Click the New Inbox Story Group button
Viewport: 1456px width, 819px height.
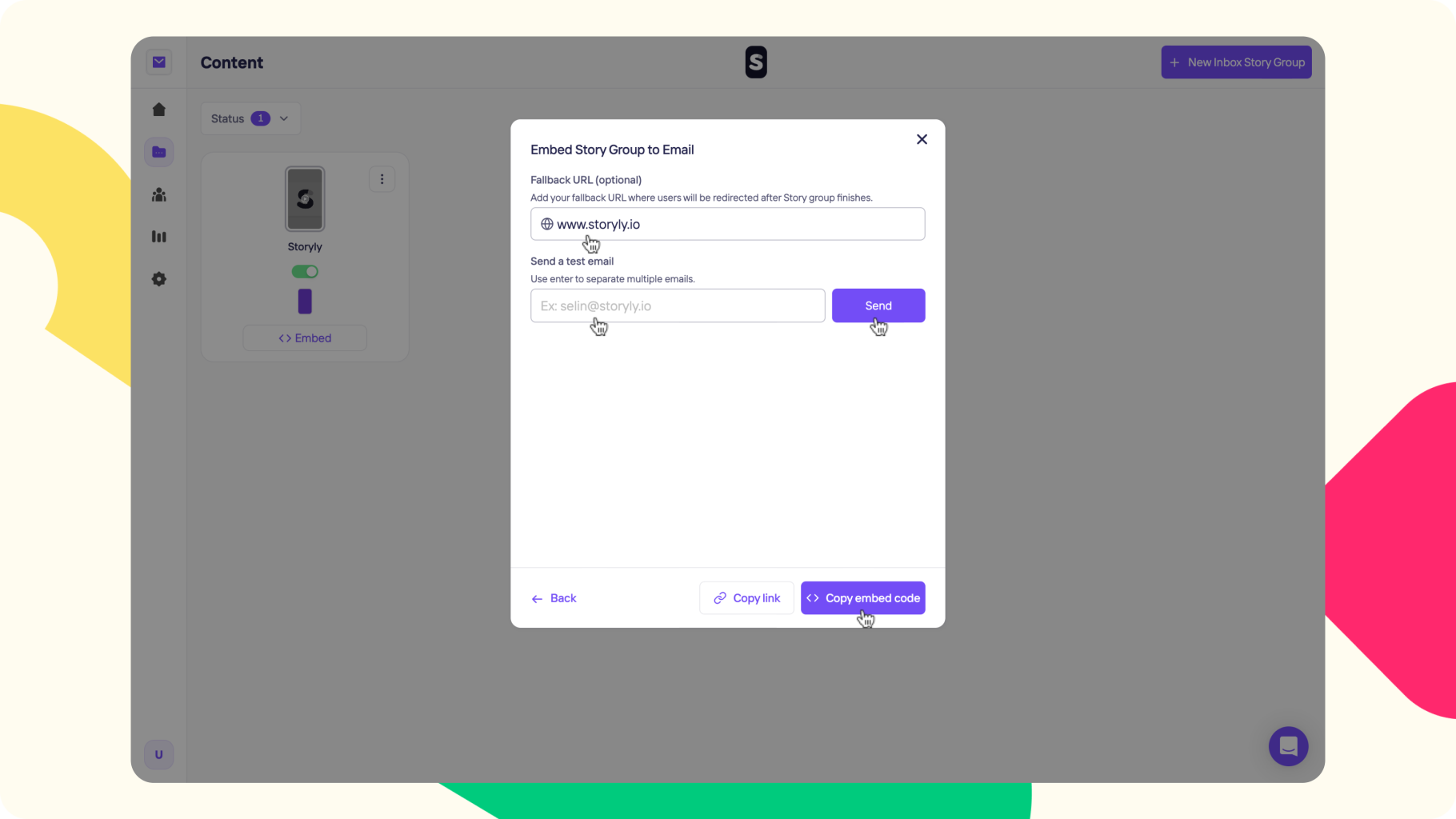(1236, 62)
